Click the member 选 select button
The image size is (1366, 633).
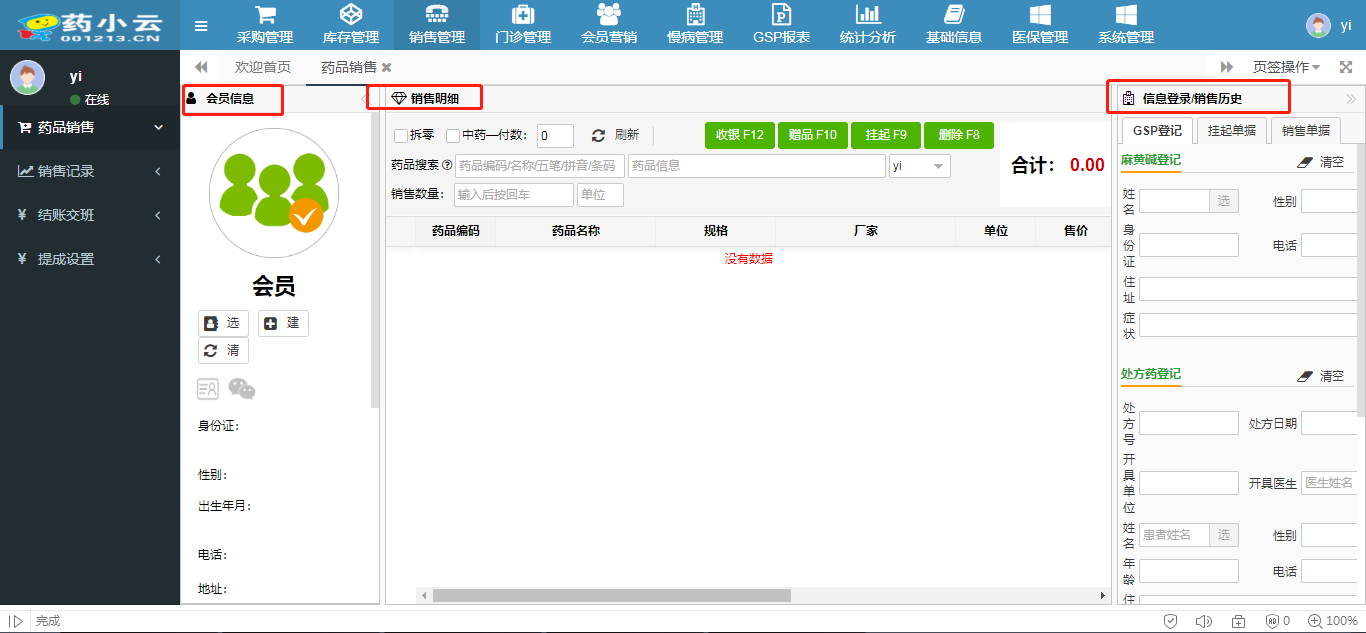223,323
